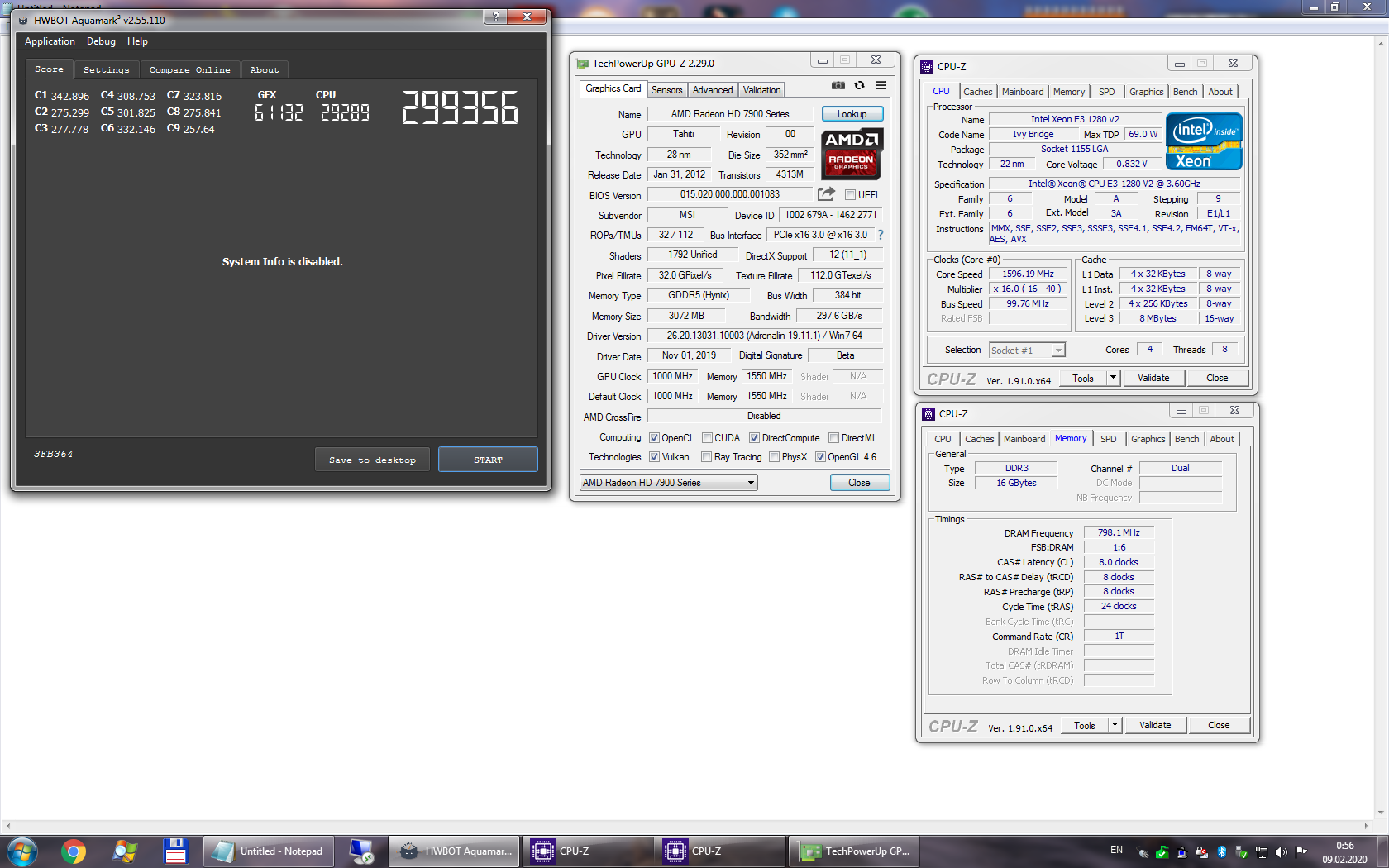Toggle the DirectML checkbox
The image size is (1389, 868).
point(833,438)
